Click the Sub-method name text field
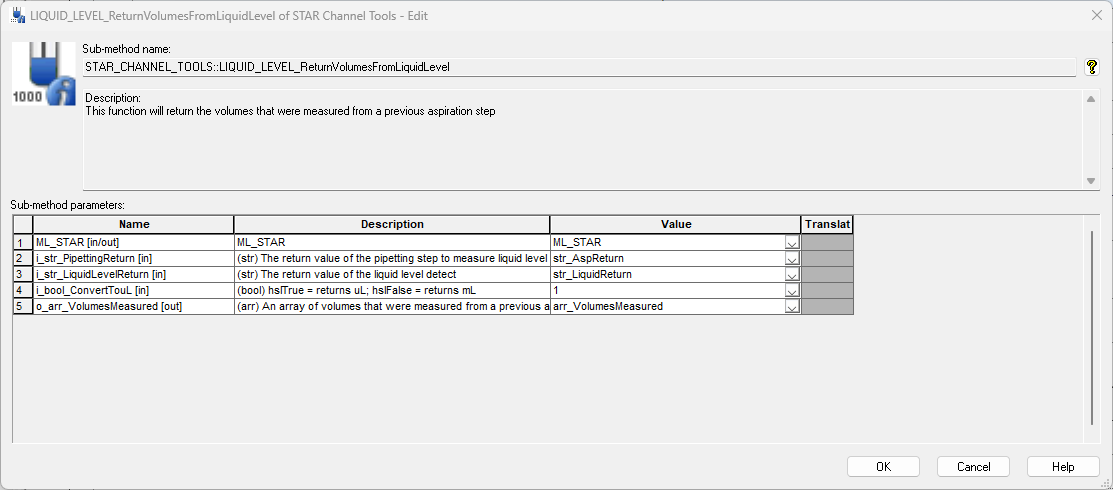Screen dimensions: 1113x490 pos(578,67)
